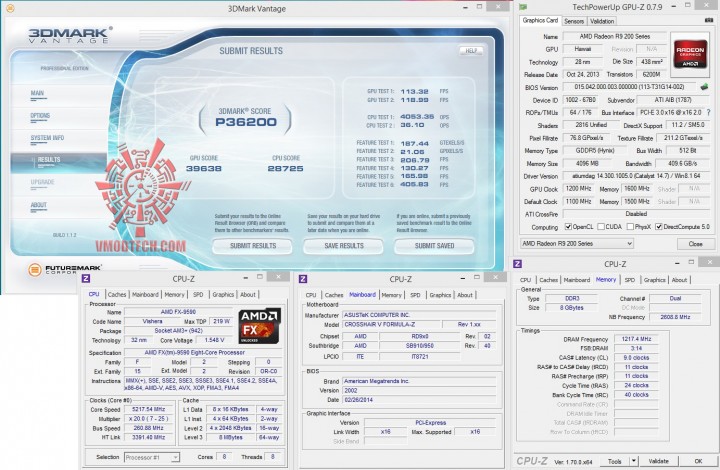Click the AMD FX-9590 name field

(x=178, y=312)
